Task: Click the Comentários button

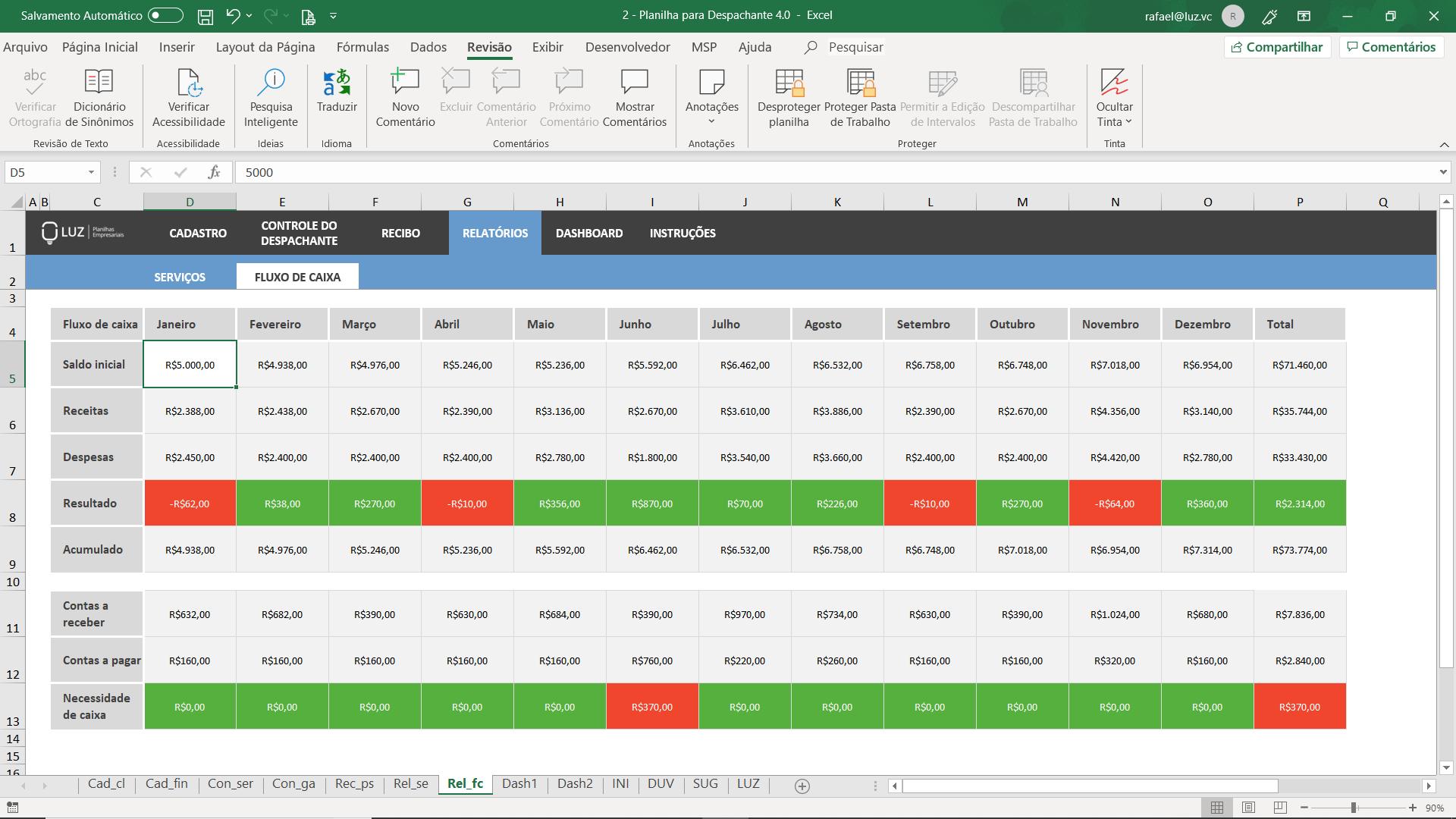Action: [1392, 47]
